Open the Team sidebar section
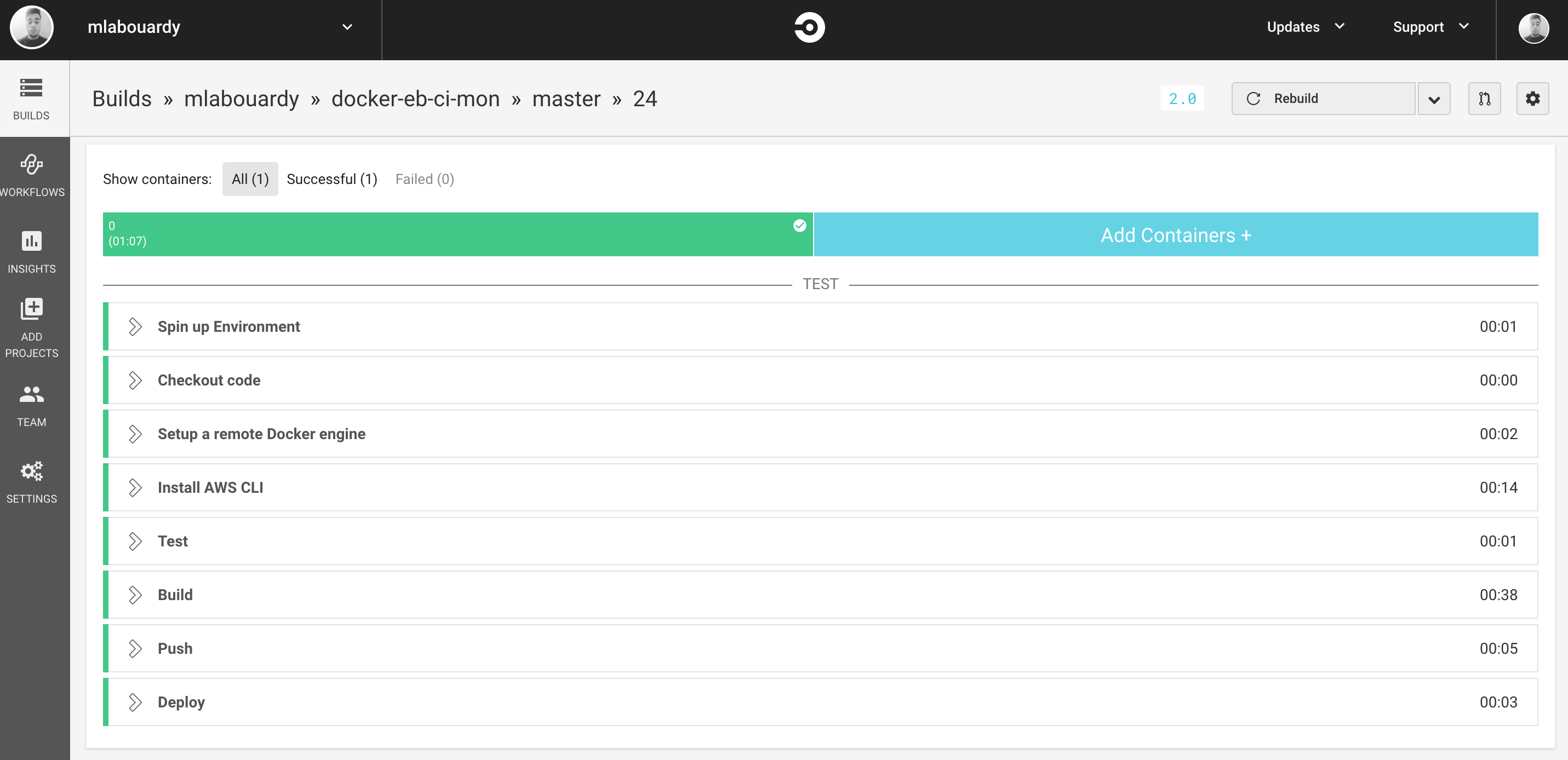The image size is (1568, 760). [32, 405]
